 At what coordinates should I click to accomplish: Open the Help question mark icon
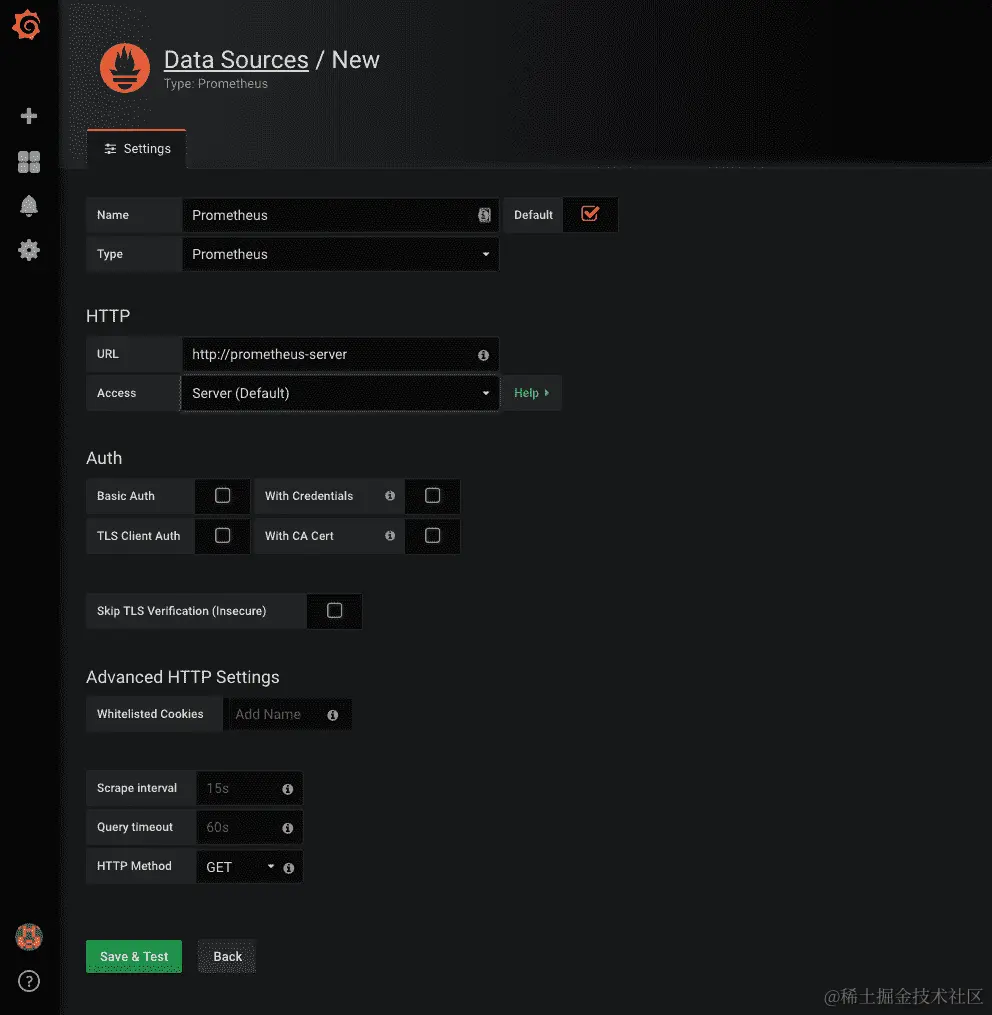tap(28, 981)
